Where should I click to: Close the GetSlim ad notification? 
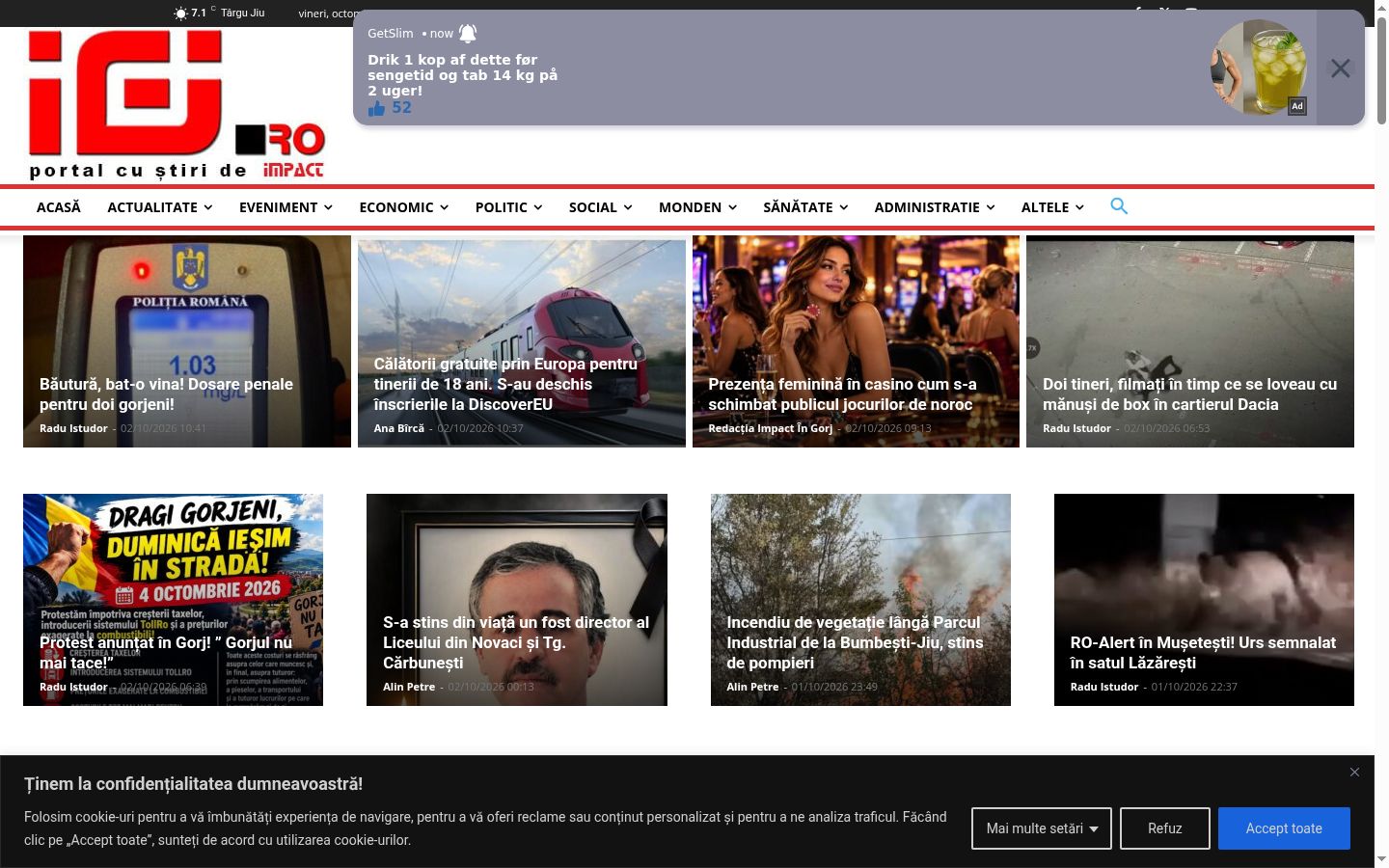pos(1341,68)
